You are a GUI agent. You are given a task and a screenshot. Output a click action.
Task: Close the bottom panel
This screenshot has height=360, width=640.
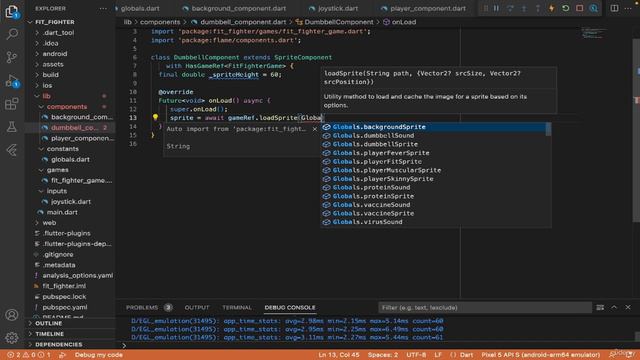click(628, 307)
